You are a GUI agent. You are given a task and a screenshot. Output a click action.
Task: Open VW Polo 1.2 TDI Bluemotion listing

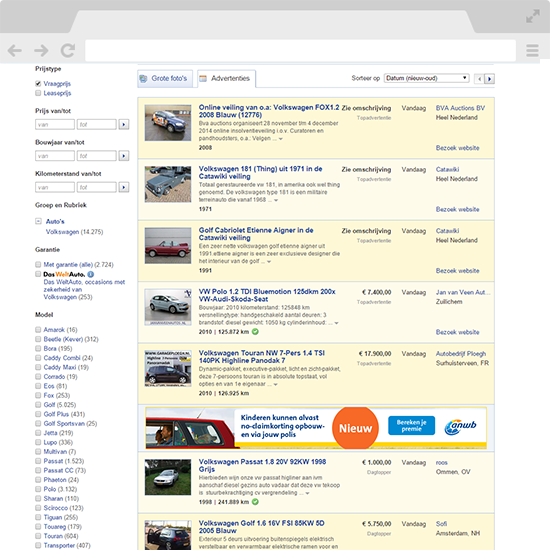(267, 295)
